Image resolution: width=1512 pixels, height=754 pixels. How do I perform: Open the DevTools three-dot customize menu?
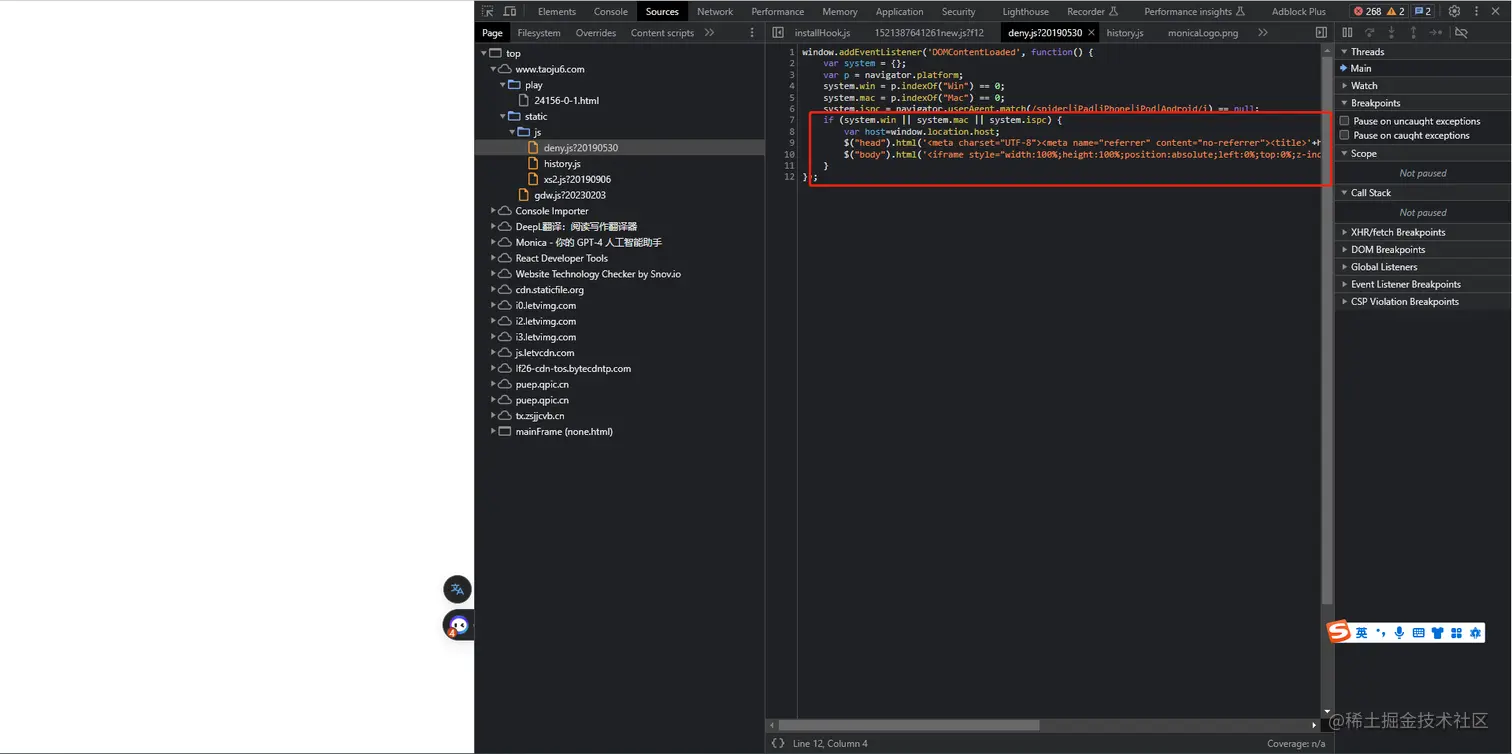tap(1476, 11)
